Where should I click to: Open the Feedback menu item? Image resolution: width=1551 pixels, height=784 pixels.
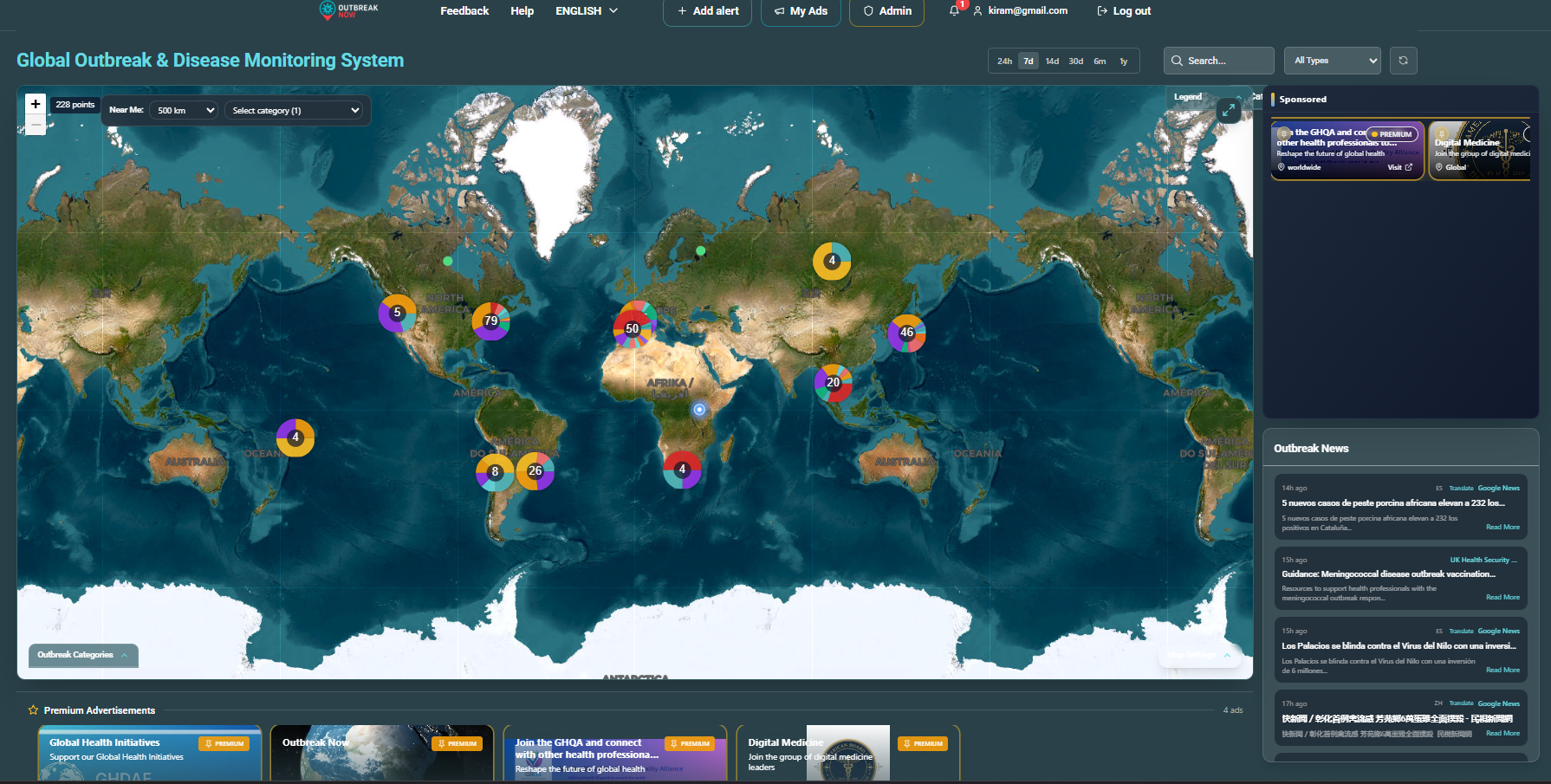pyautogui.click(x=464, y=11)
